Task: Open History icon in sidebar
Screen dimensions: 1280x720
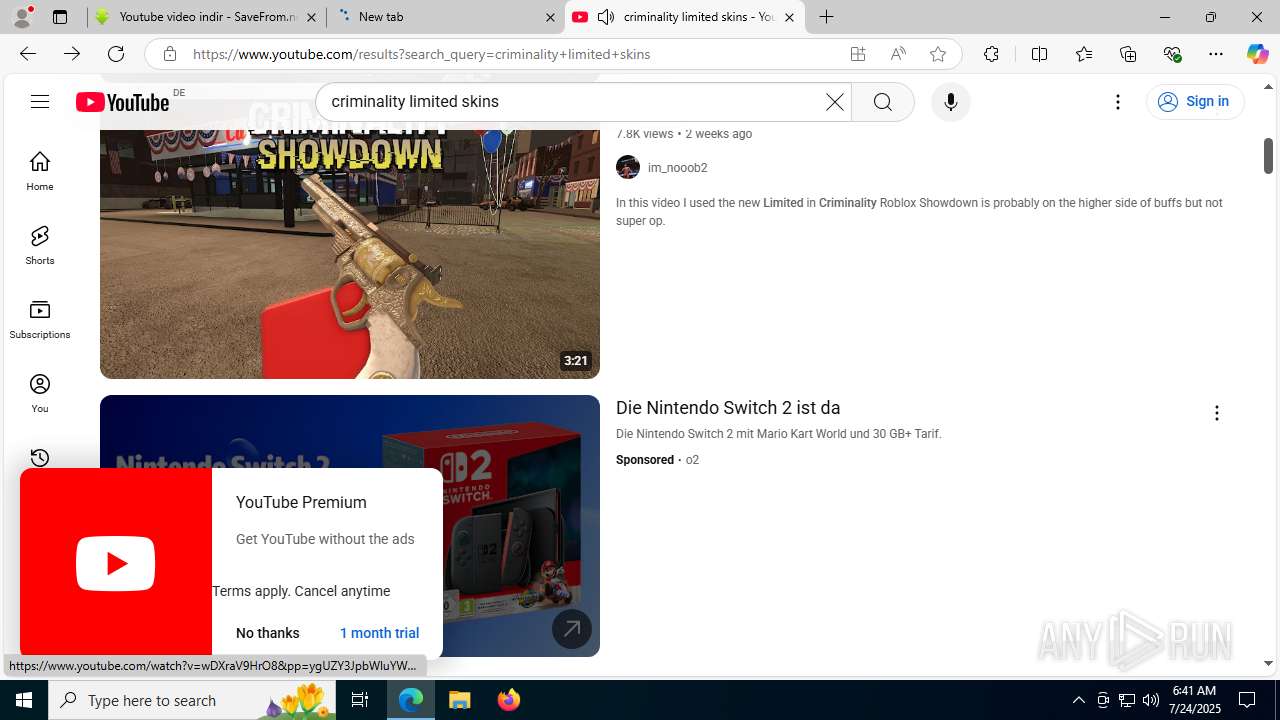Action: 40,458
